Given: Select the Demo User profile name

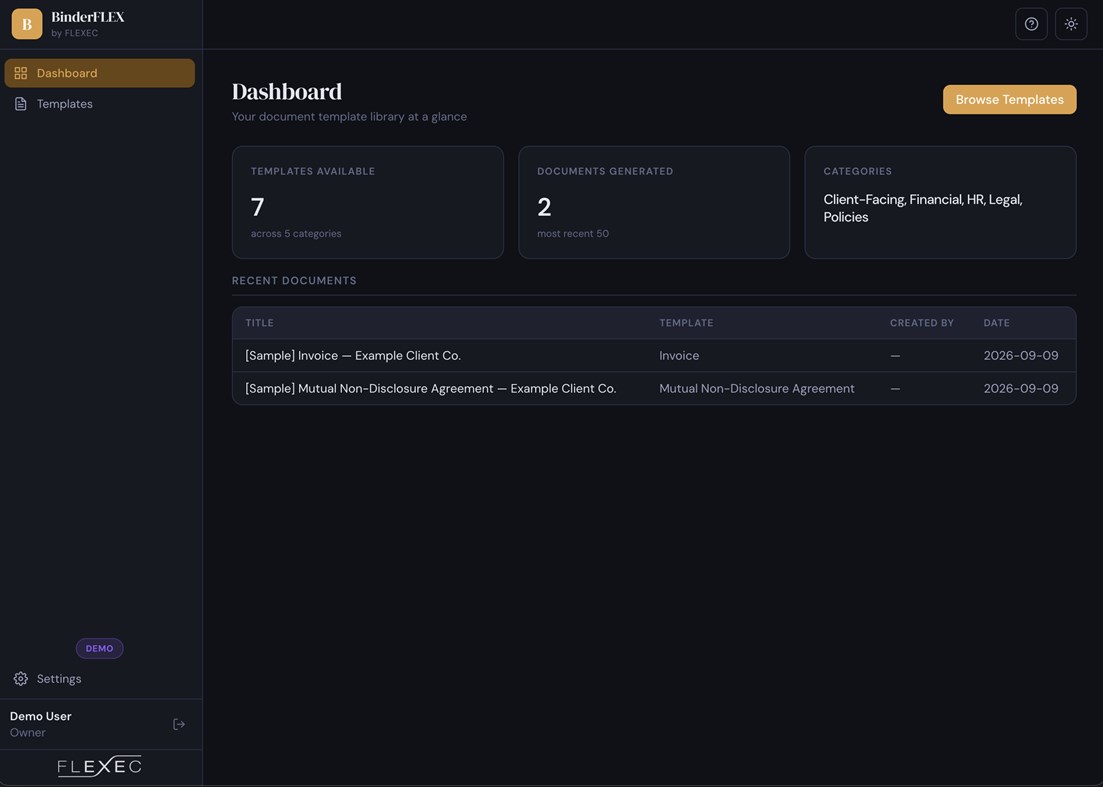Looking at the screenshot, I should click(x=41, y=716).
